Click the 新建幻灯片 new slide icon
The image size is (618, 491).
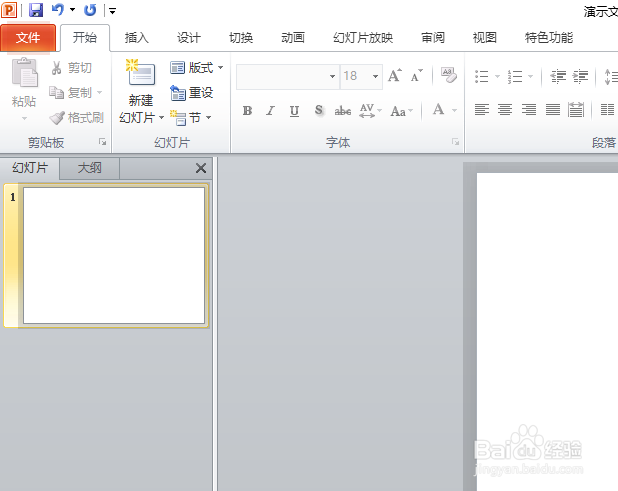pos(140,73)
